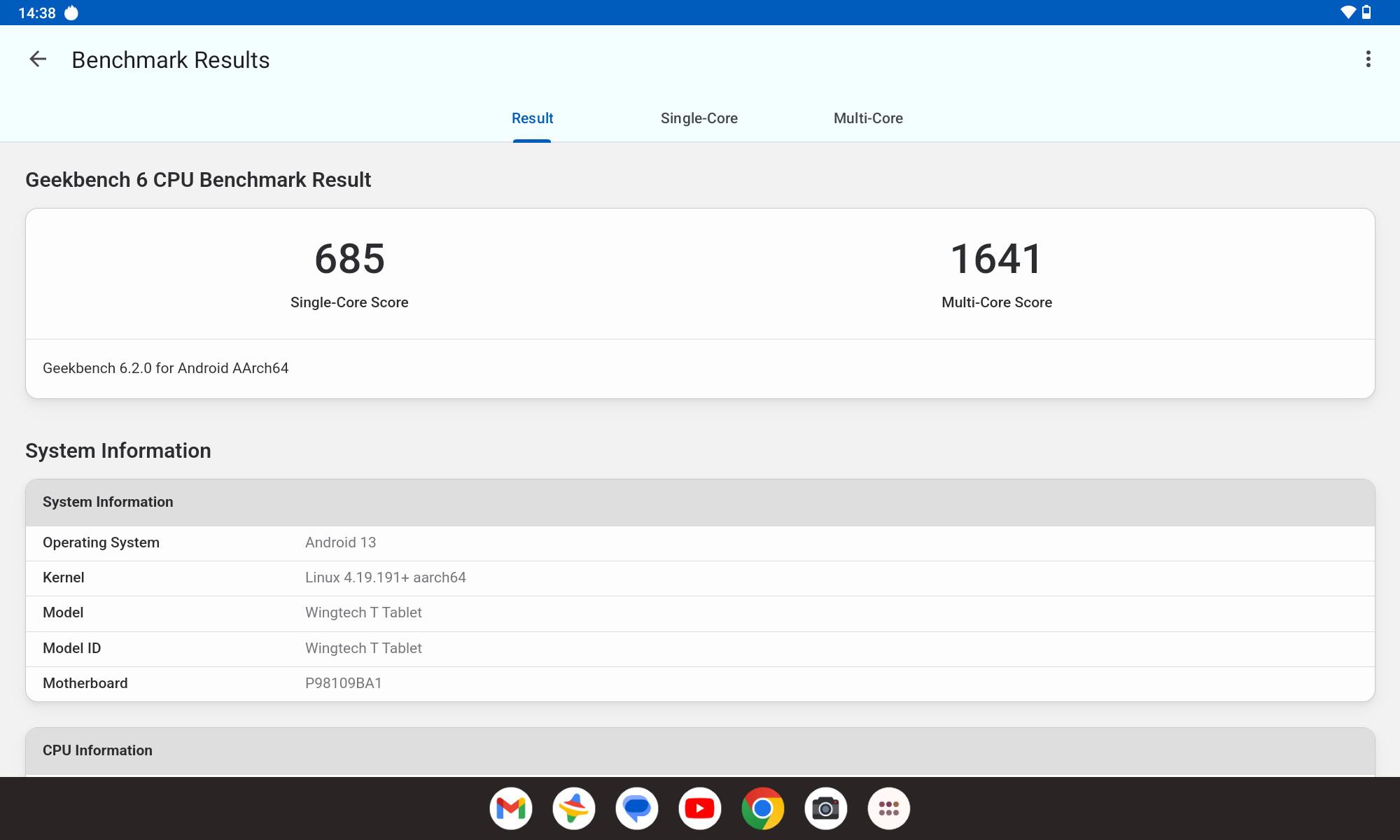The height and width of the screenshot is (840, 1400).
Task: Tap the System Information table header
Action: pyautogui.click(x=700, y=503)
